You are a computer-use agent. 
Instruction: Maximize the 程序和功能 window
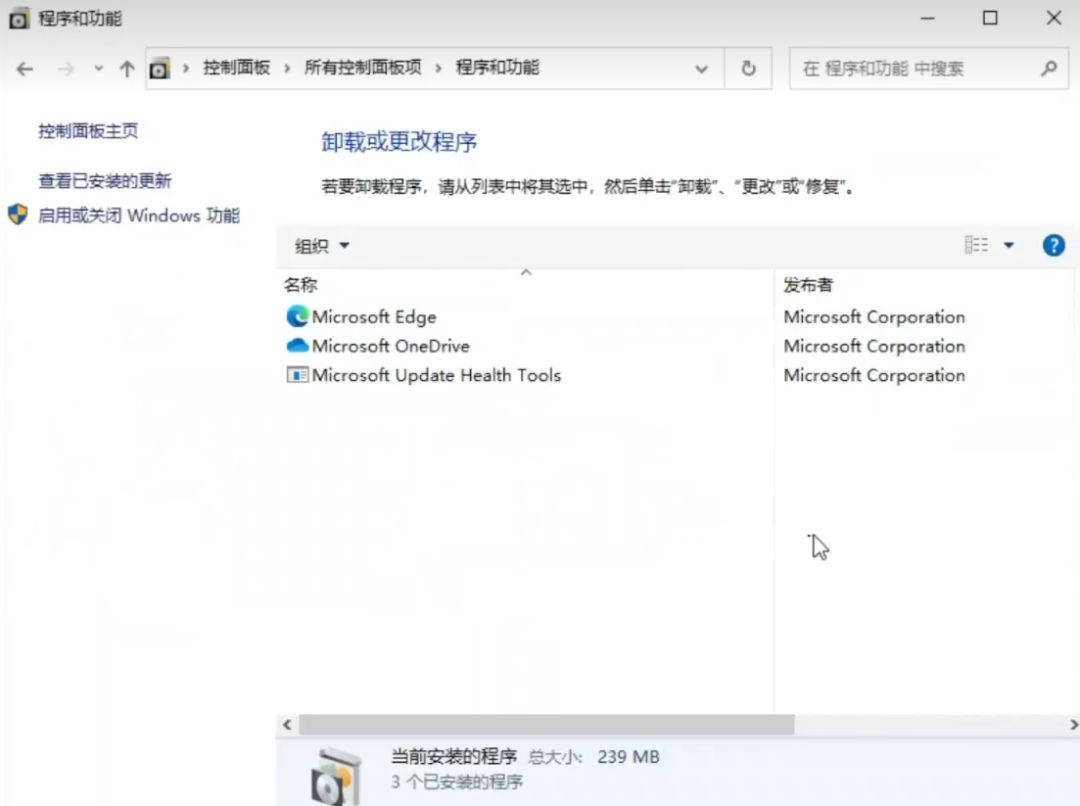click(990, 19)
